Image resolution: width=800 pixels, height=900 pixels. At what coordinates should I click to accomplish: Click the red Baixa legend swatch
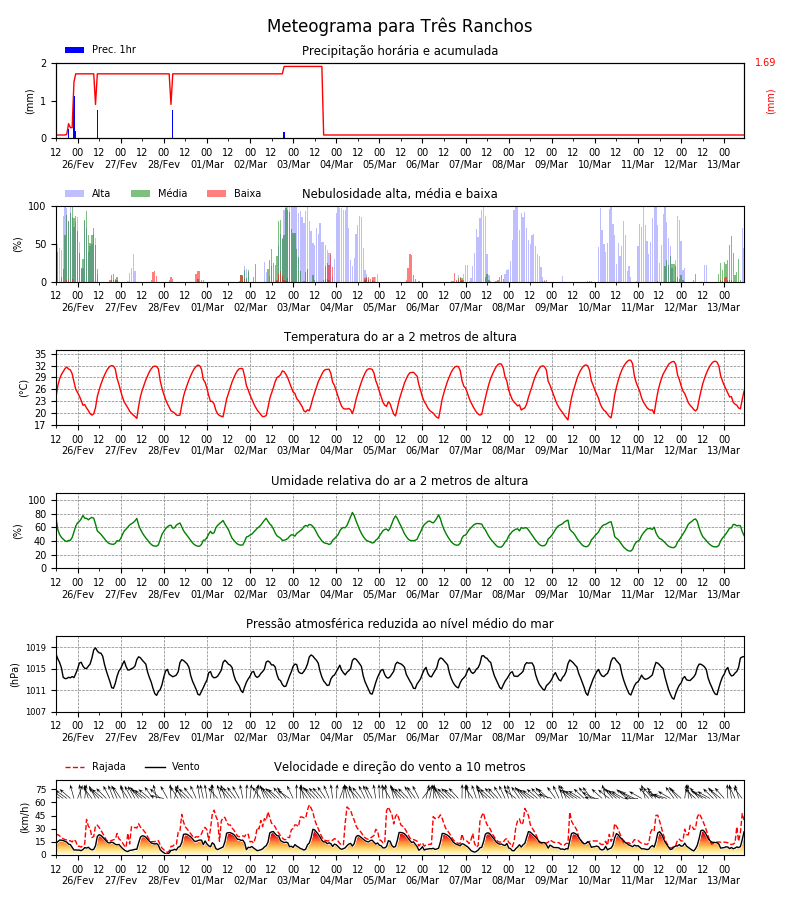(216, 193)
